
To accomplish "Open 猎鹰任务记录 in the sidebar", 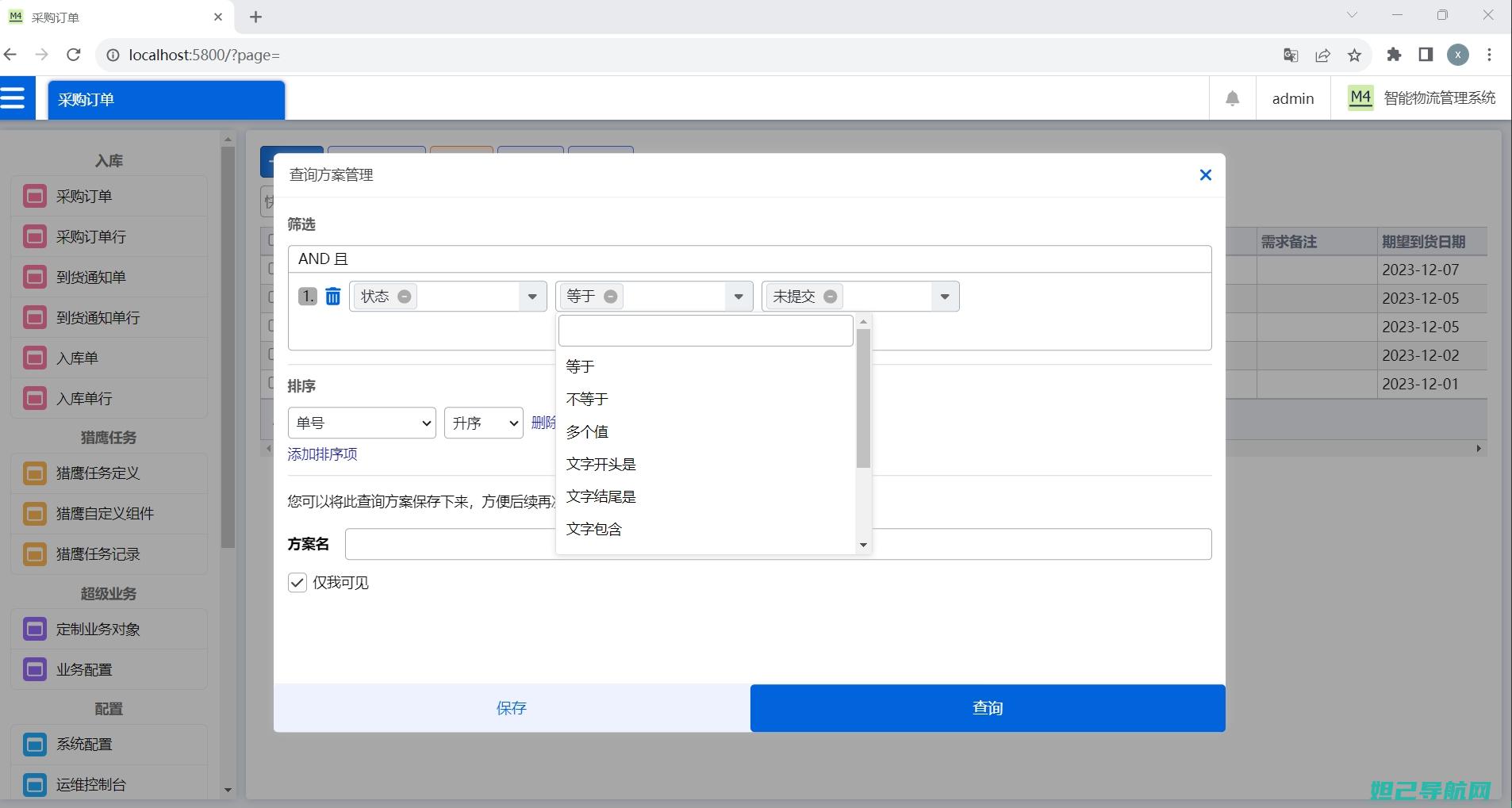I will [109, 554].
